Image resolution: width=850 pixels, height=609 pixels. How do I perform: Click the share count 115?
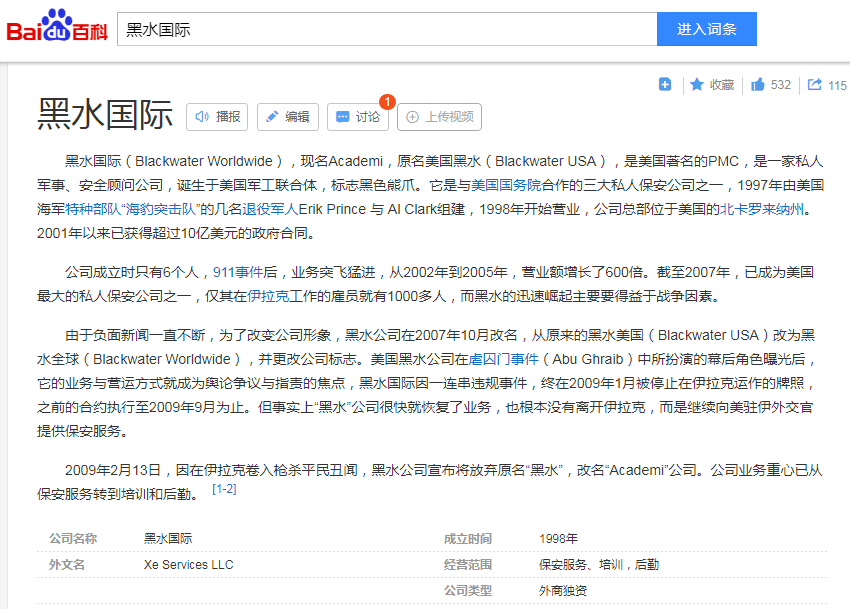click(x=838, y=85)
